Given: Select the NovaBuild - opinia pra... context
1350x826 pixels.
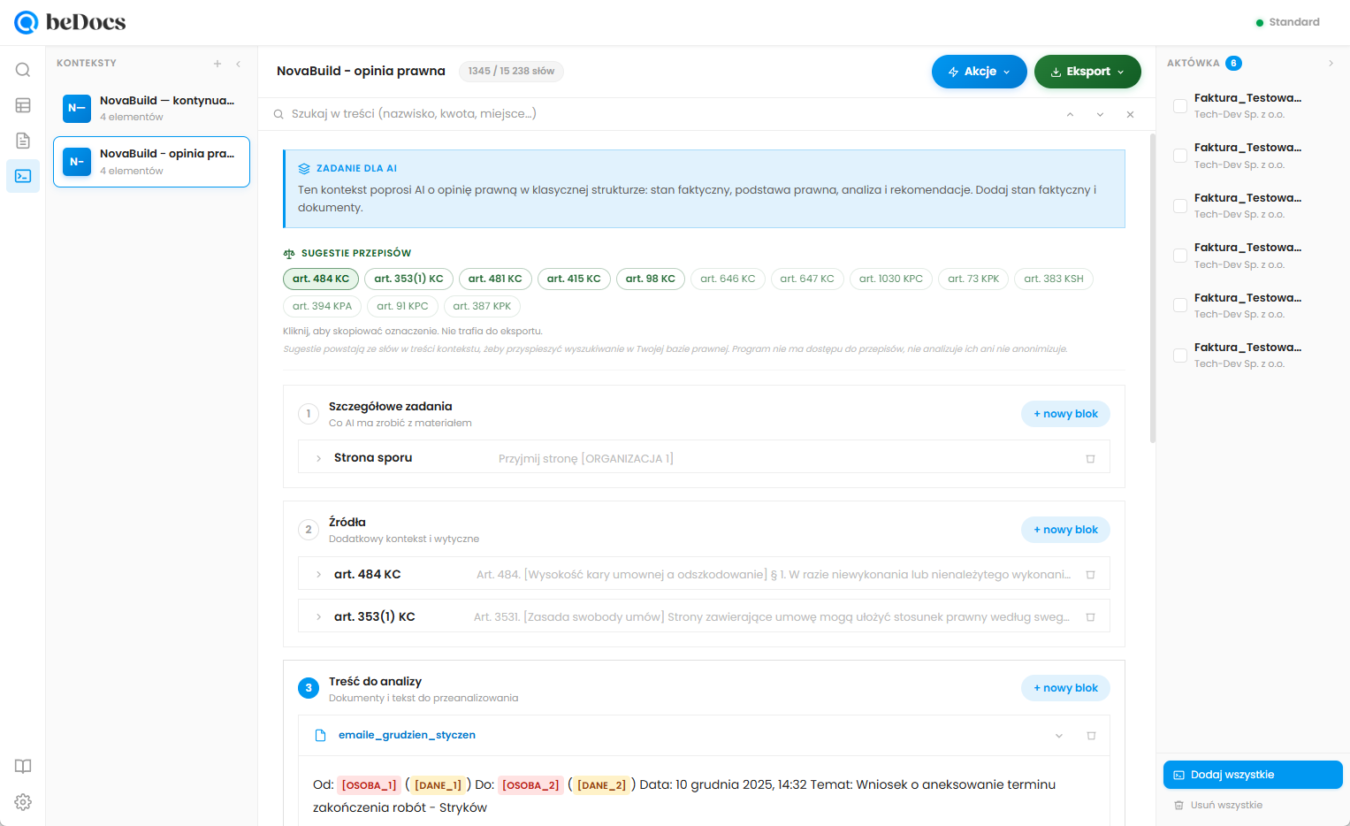Looking at the screenshot, I should tap(151, 162).
